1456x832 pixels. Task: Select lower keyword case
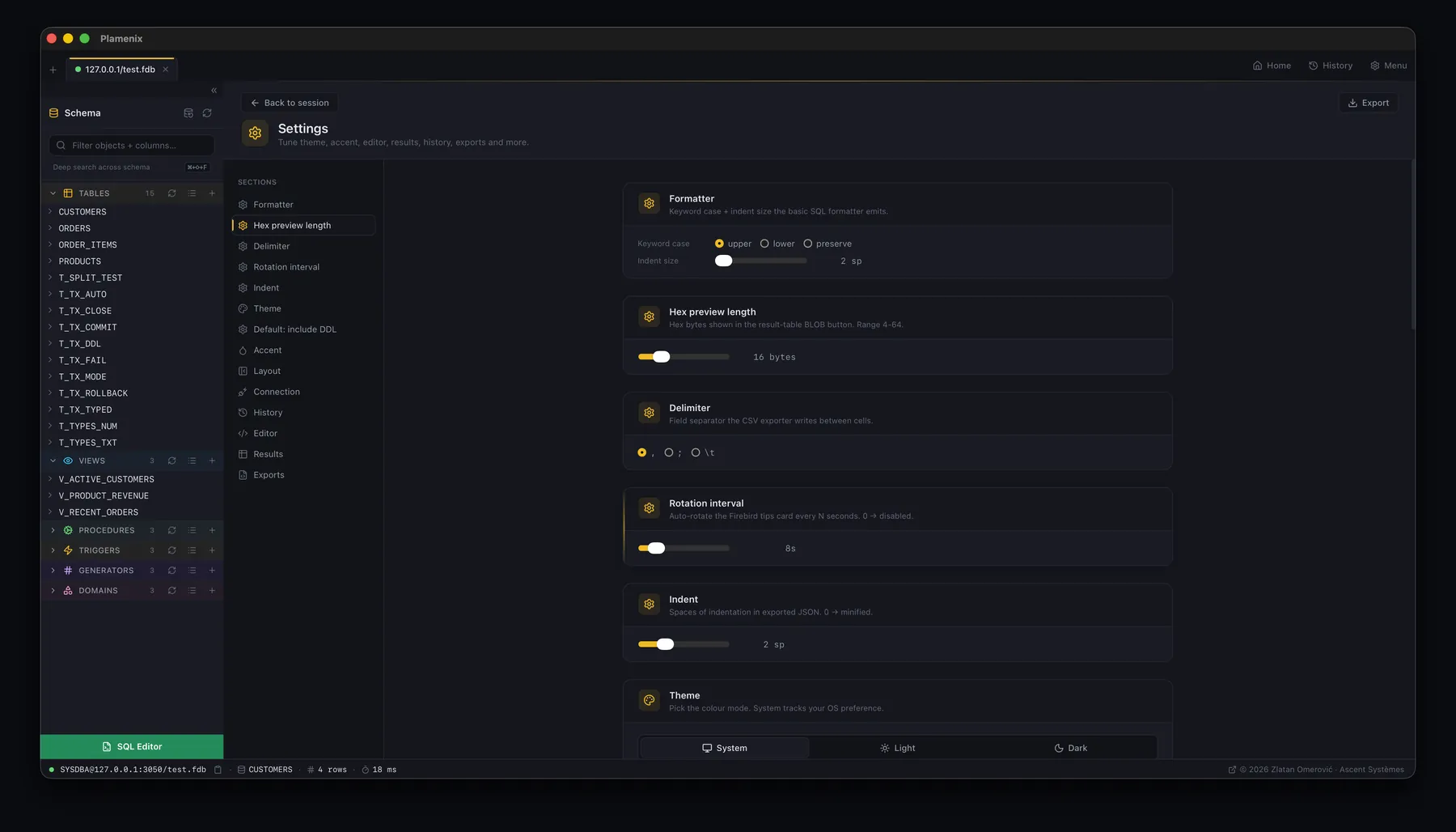coord(764,244)
